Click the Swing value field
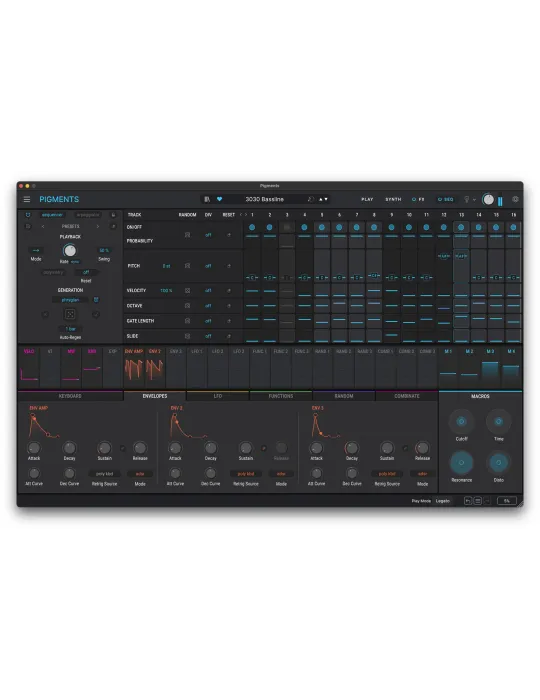This screenshot has width=540, height=700. click(x=104, y=250)
